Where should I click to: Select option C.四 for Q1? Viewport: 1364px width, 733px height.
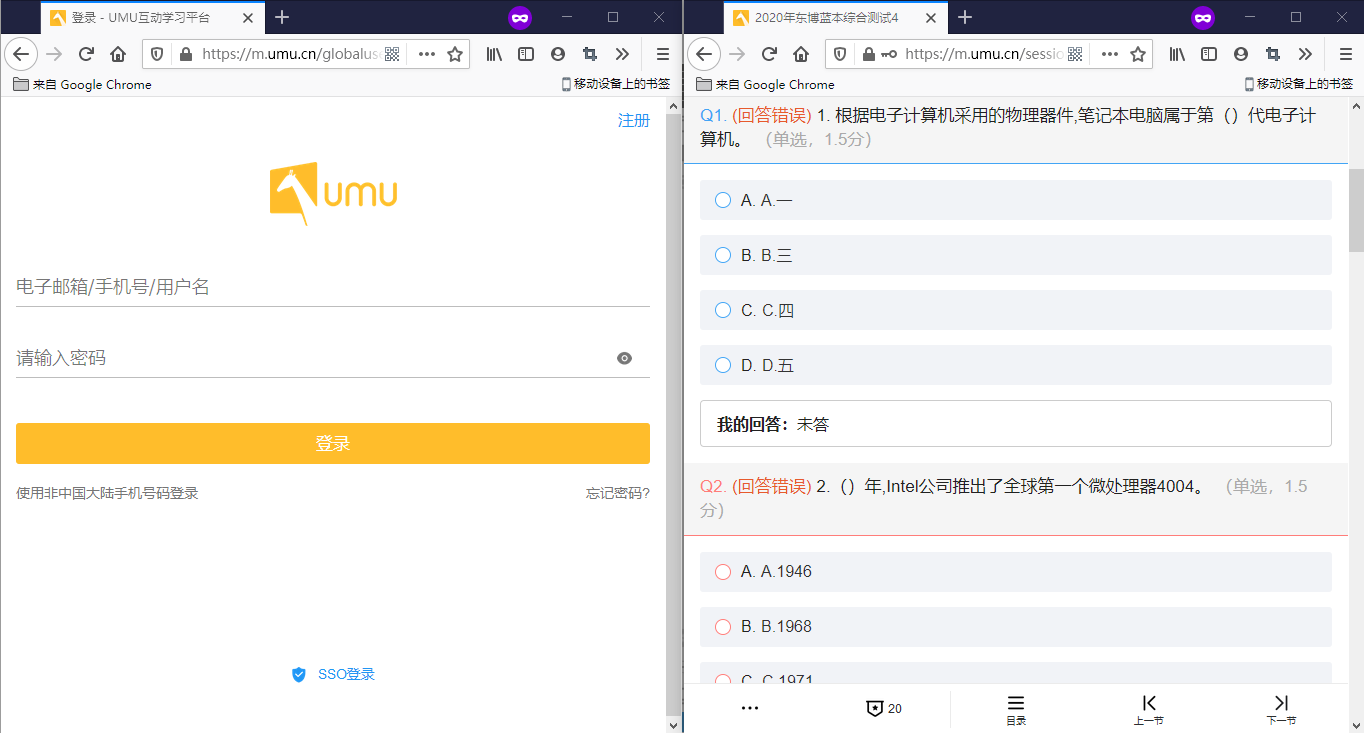pos(1016,310)
